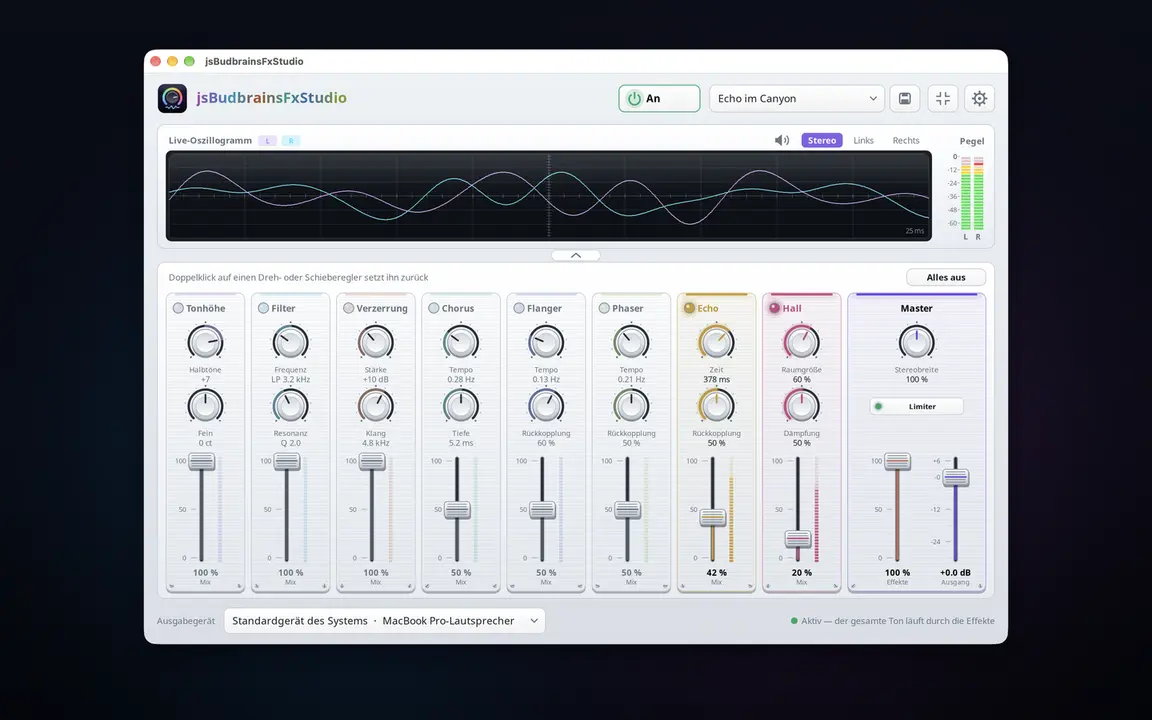Click inside the live oscillogram display
This screenshot has width=1152, height=720.
coord(549,196)
